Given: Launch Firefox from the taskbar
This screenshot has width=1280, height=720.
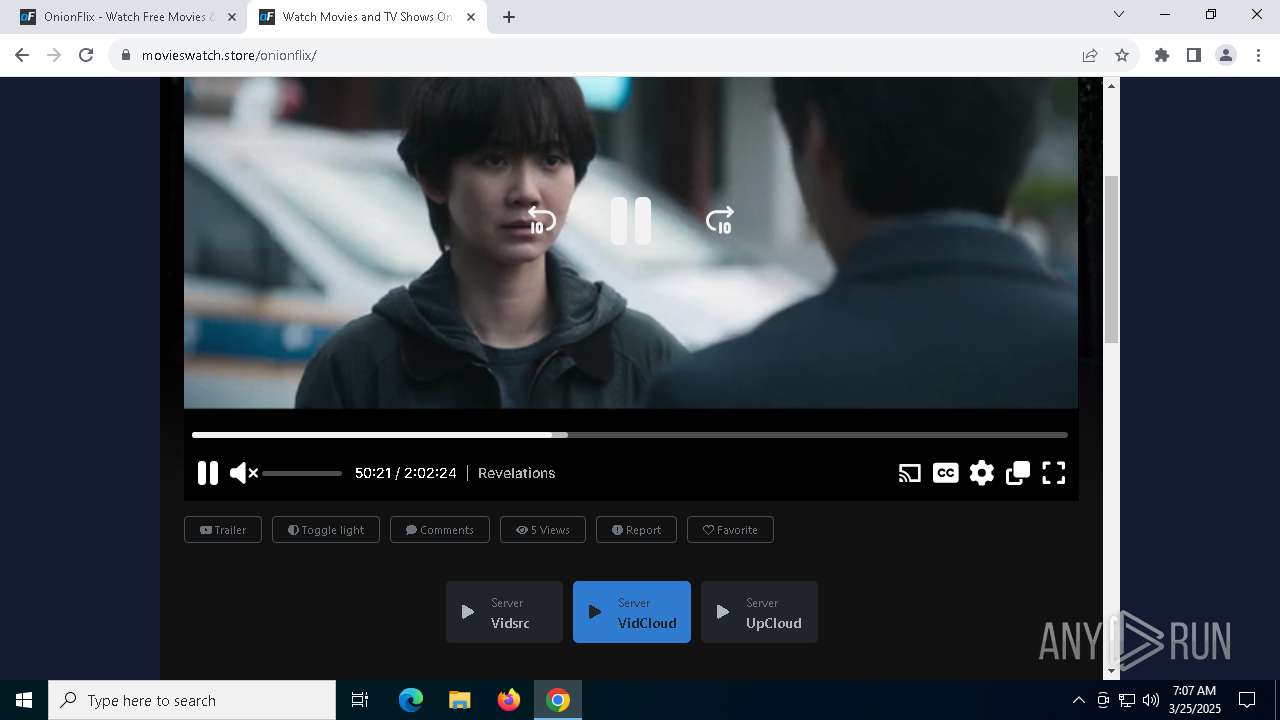Looking at the screenshot, I should 509,700.
